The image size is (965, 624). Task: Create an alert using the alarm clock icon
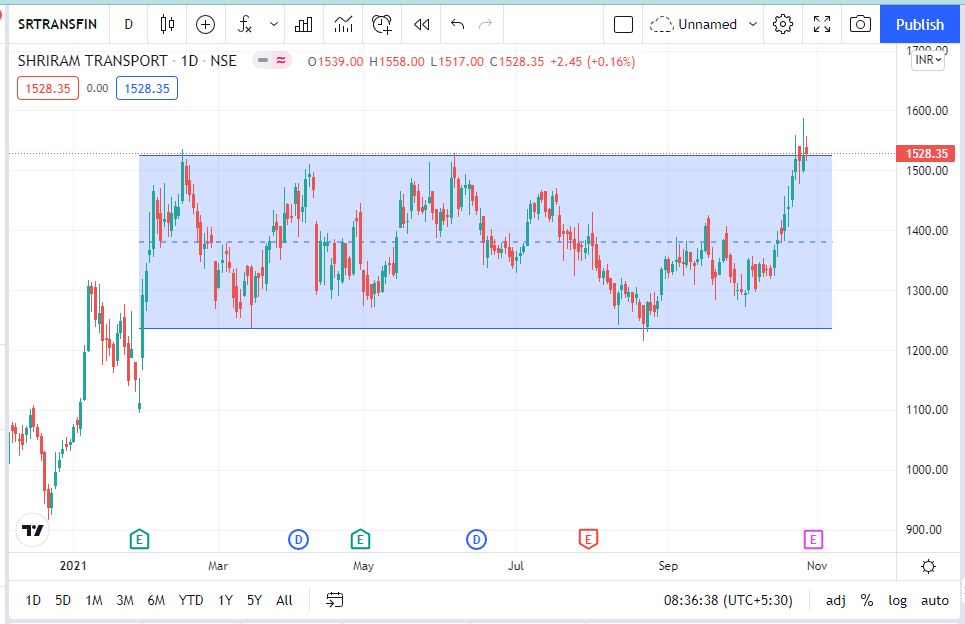(x=382, y=24)
